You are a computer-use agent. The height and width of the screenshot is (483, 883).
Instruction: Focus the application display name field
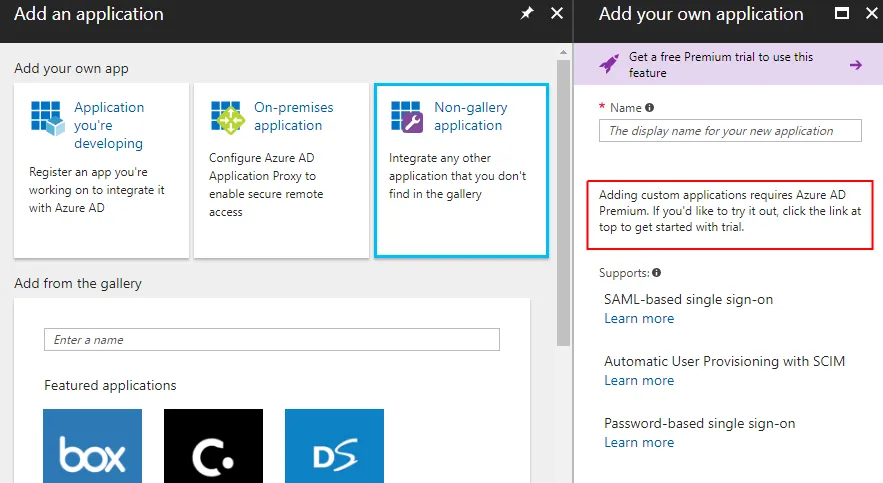pos(730,131)
